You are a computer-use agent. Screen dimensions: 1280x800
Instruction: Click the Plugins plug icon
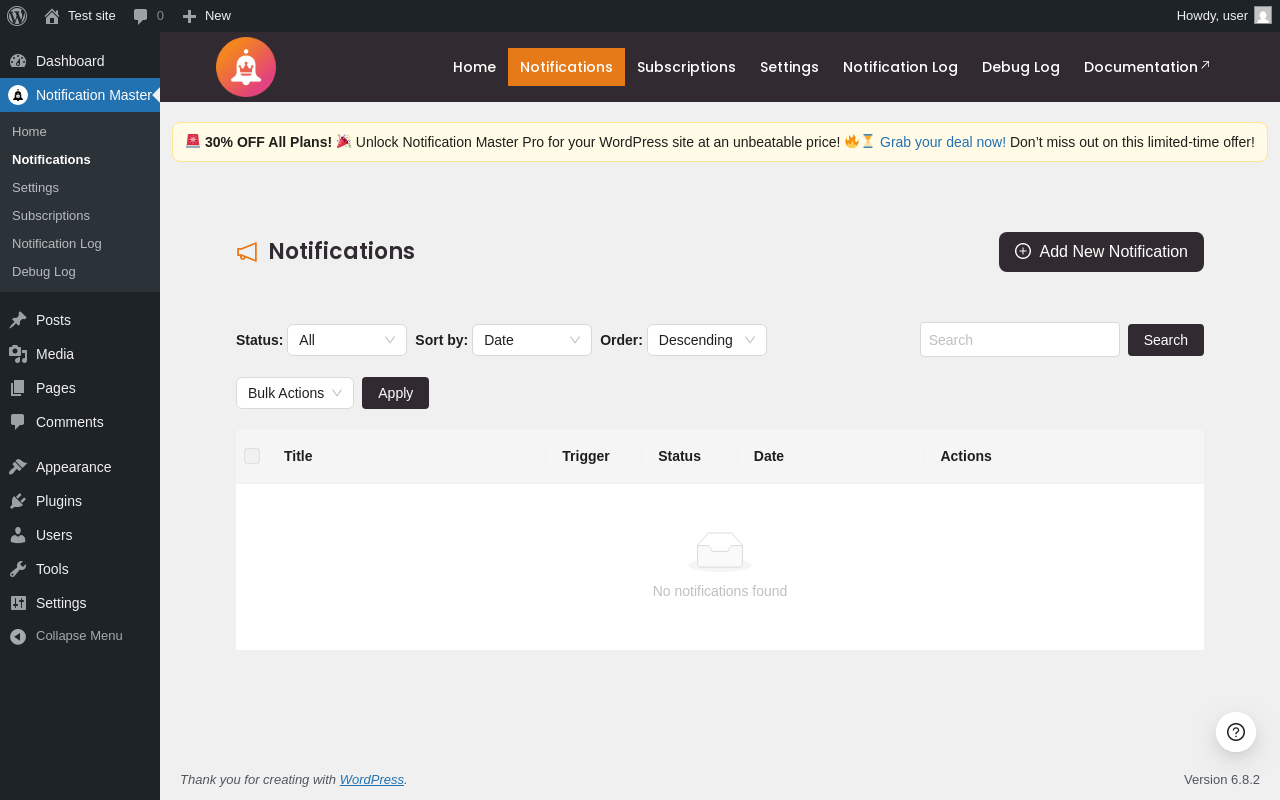(18, 501)
